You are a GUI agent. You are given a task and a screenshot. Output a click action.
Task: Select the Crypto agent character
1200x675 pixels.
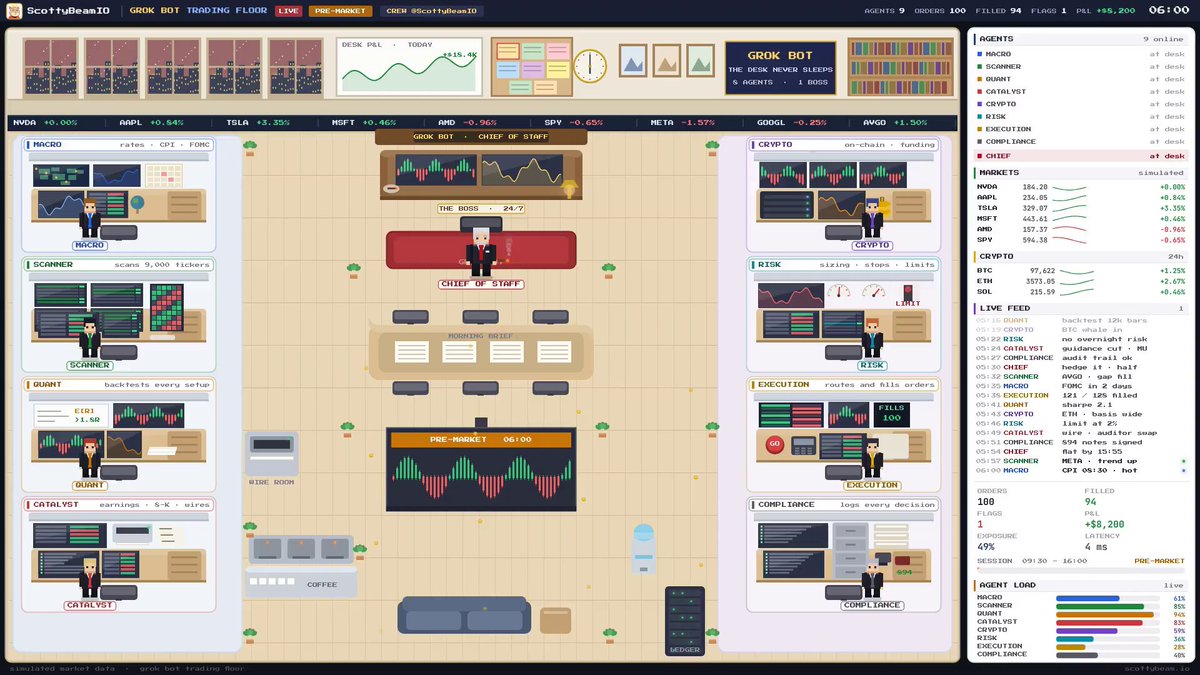[x=872, y=219]
